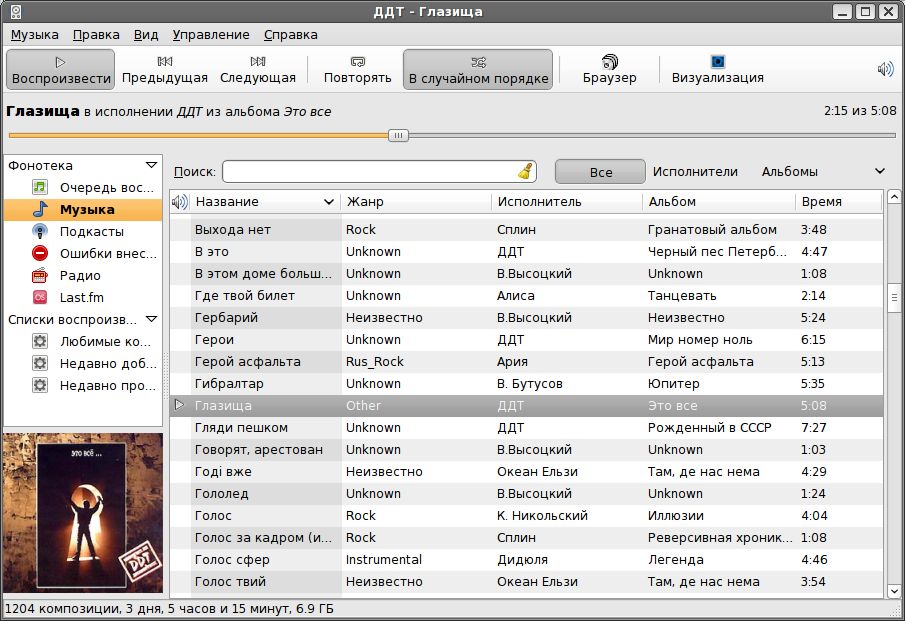Viewport: 905px width, 621px height.
Task: Select the Радио icon
Action: coord(40,275)
